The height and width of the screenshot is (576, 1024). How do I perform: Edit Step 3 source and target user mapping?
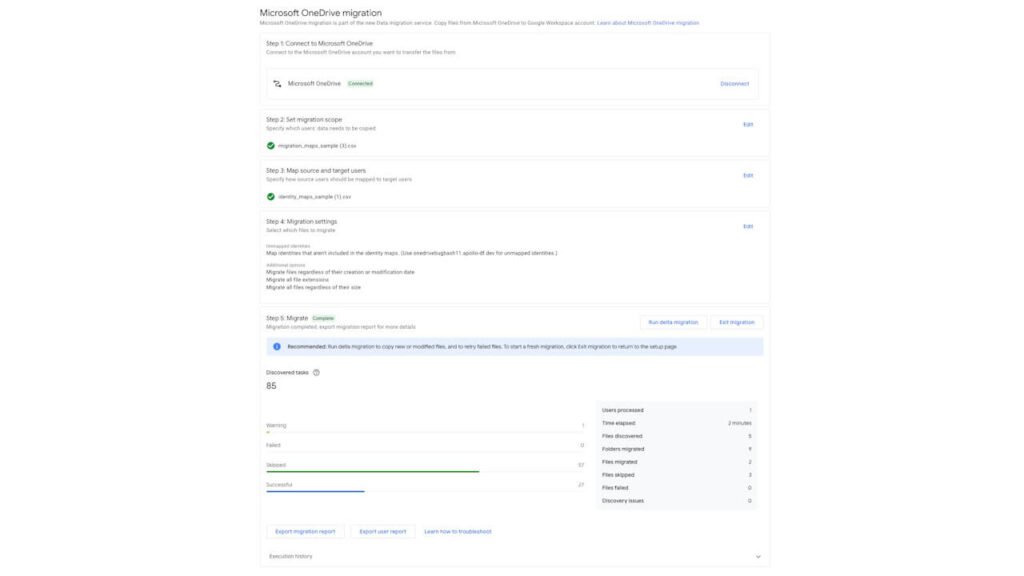pos(748,175)
